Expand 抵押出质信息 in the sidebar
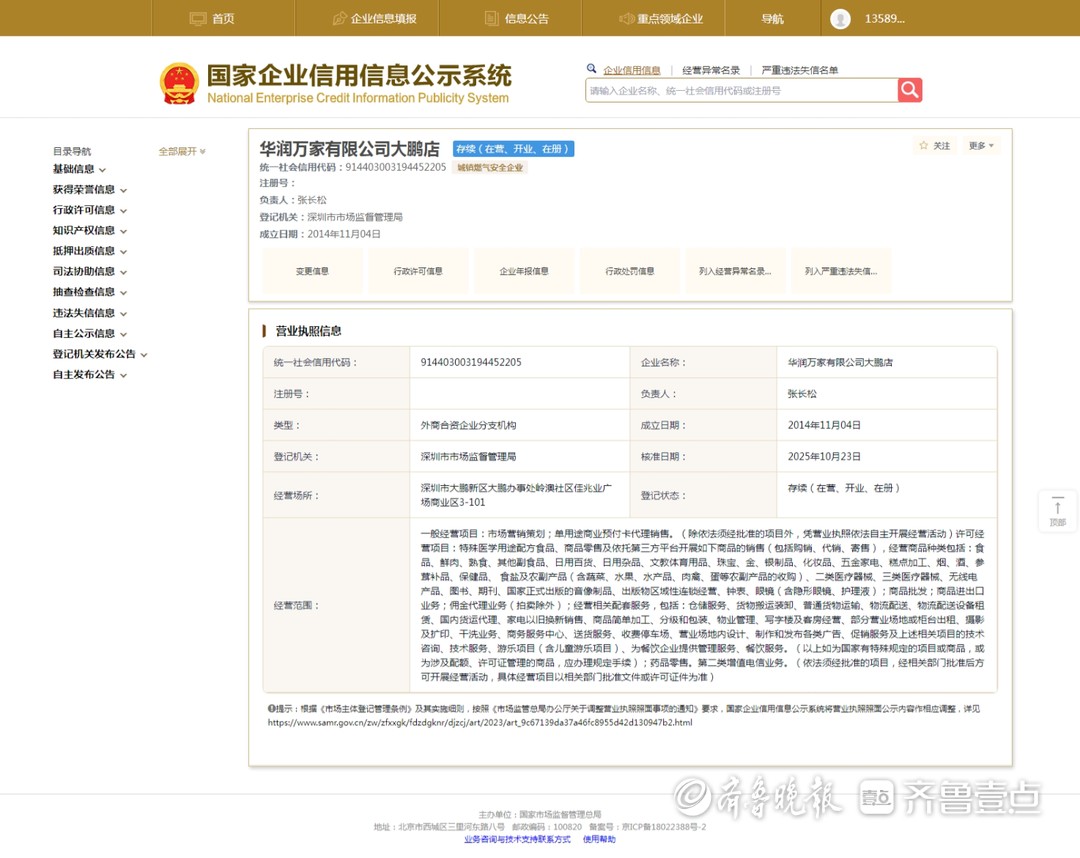This screenshot has height=858, width=1080. [90, 251]
